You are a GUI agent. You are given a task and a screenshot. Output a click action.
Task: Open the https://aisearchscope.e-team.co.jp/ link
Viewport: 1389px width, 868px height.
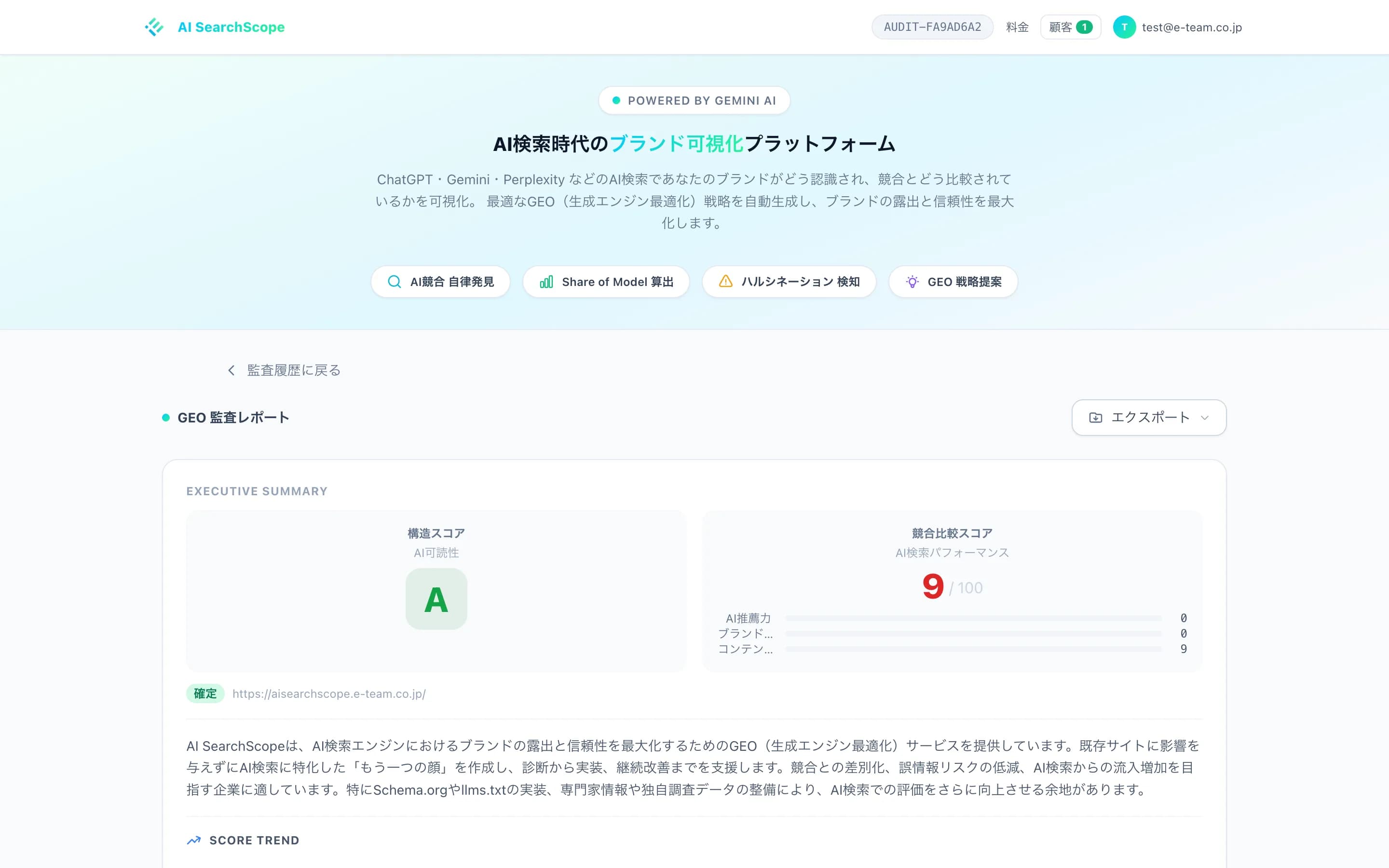point(328,693)
